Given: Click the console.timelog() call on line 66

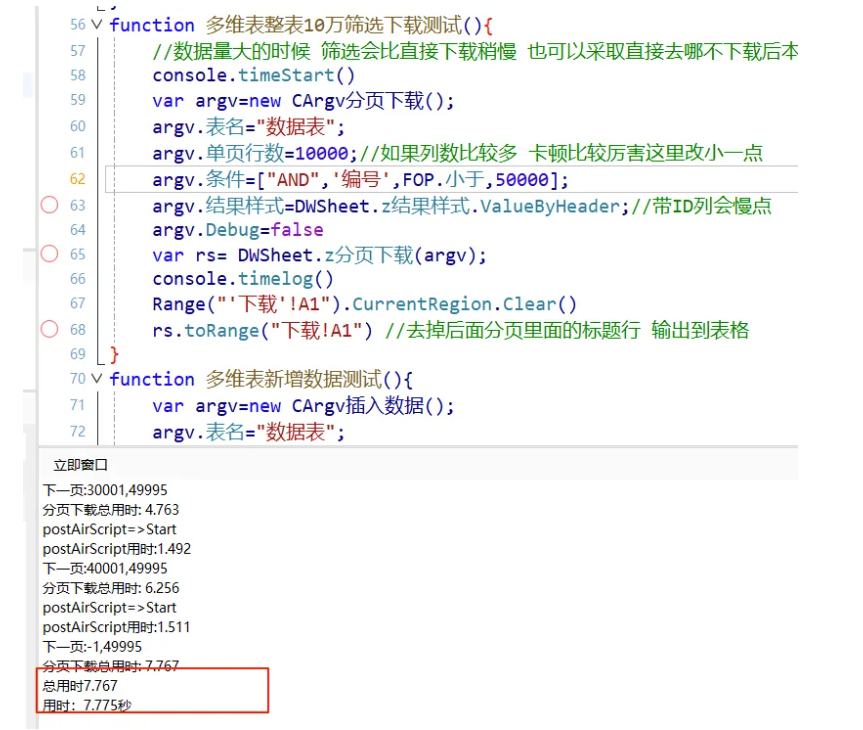Looking at the screenshot, I should pos(243,279).
